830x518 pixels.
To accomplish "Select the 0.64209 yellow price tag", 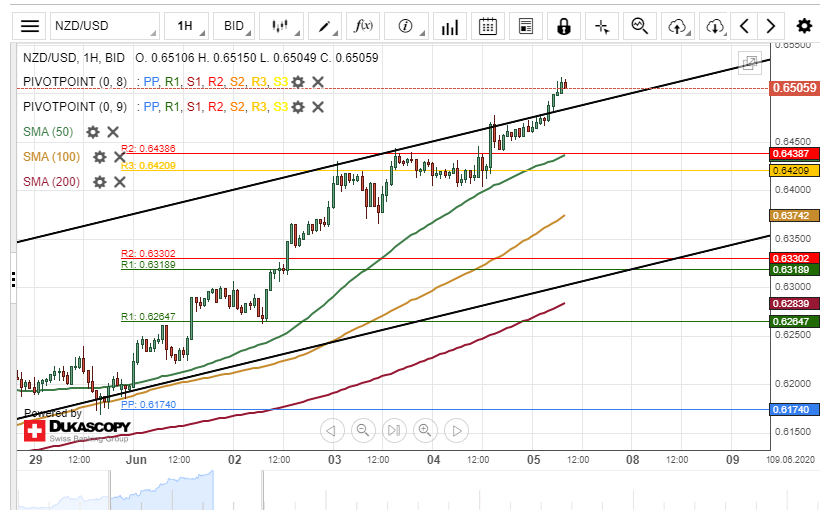I will 795,170.
